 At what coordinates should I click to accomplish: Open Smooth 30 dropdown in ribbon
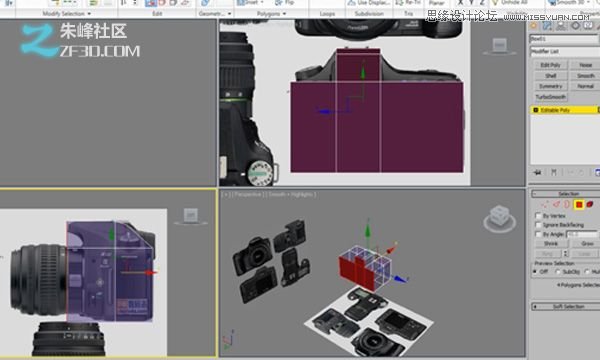pyautogui.click(x=589, y=3)
